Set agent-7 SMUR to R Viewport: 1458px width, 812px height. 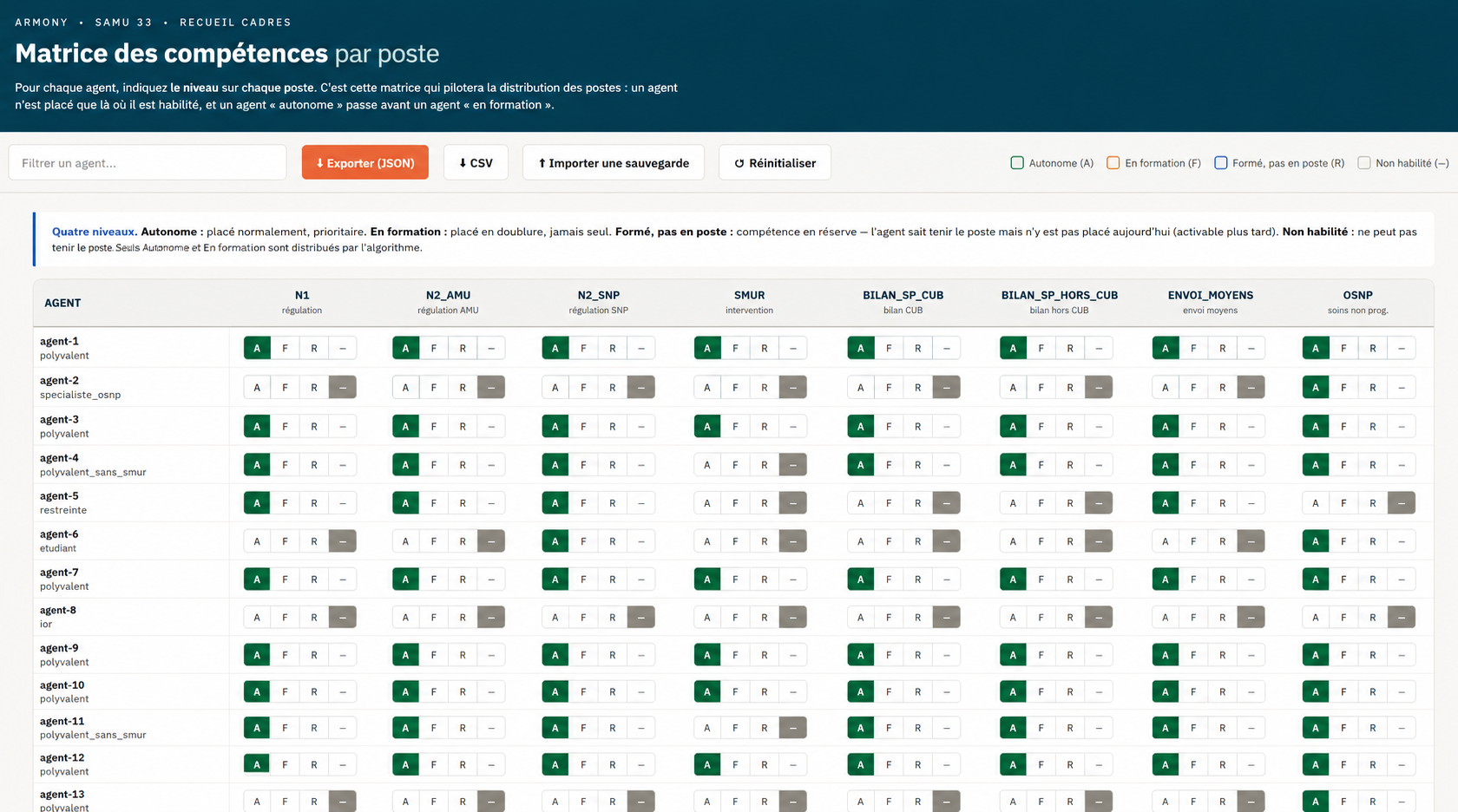(x=765, y=579)
